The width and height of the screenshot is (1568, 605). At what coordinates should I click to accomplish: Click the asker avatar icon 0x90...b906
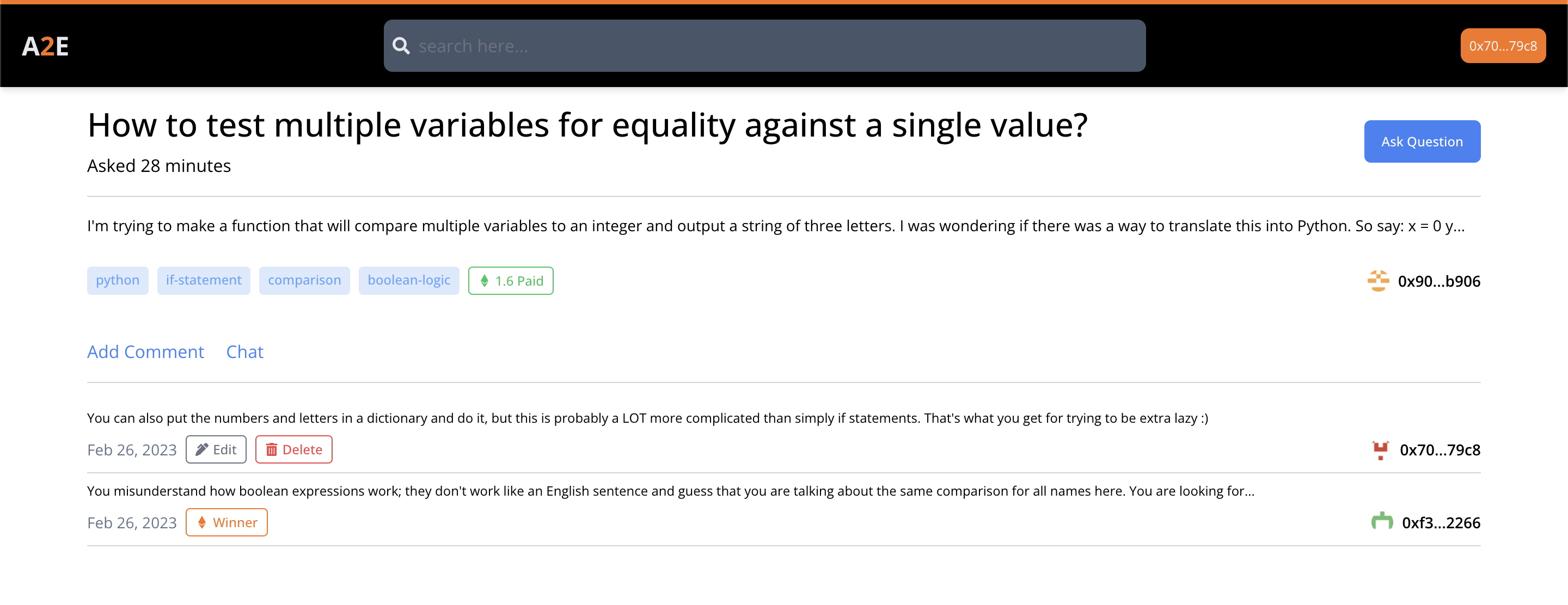[x=1378, y=282]
